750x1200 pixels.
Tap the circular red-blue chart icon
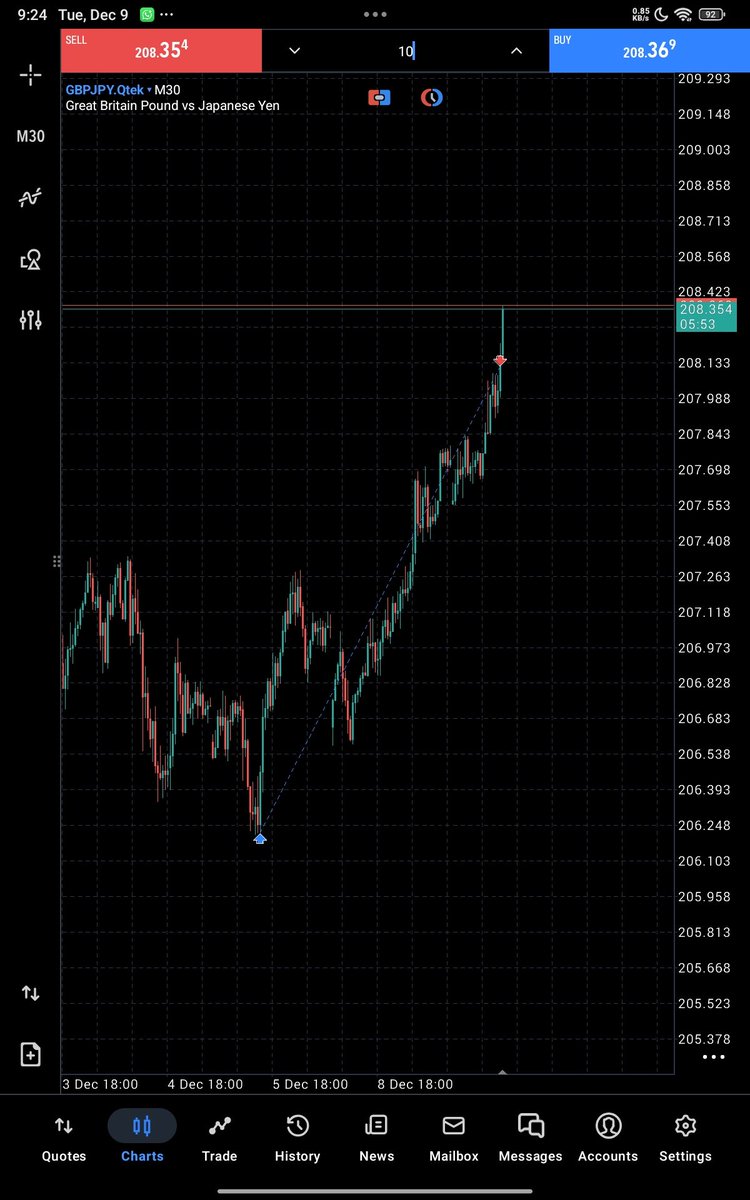point(432,98)
